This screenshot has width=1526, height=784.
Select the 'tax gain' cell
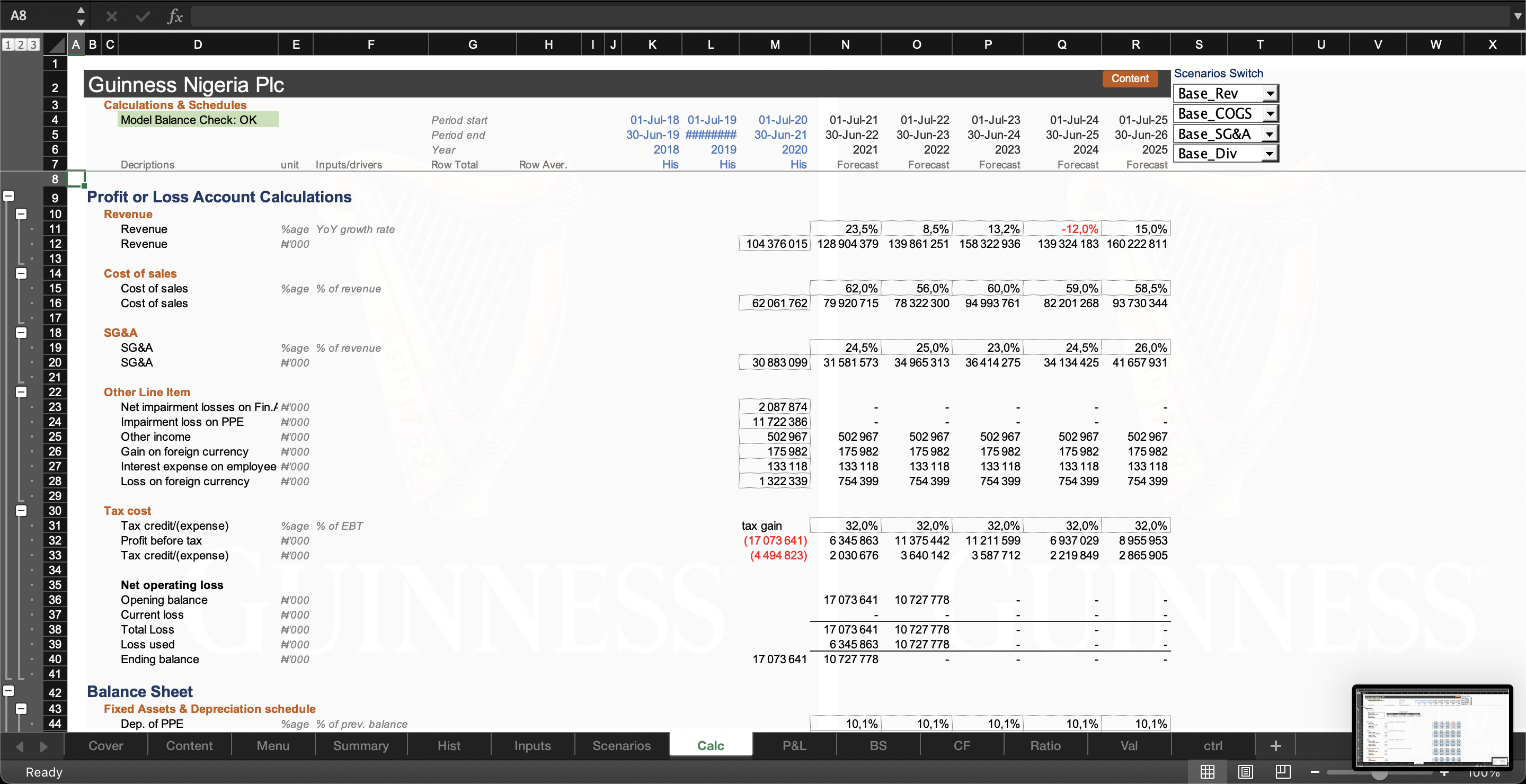(x=774, y=525)
